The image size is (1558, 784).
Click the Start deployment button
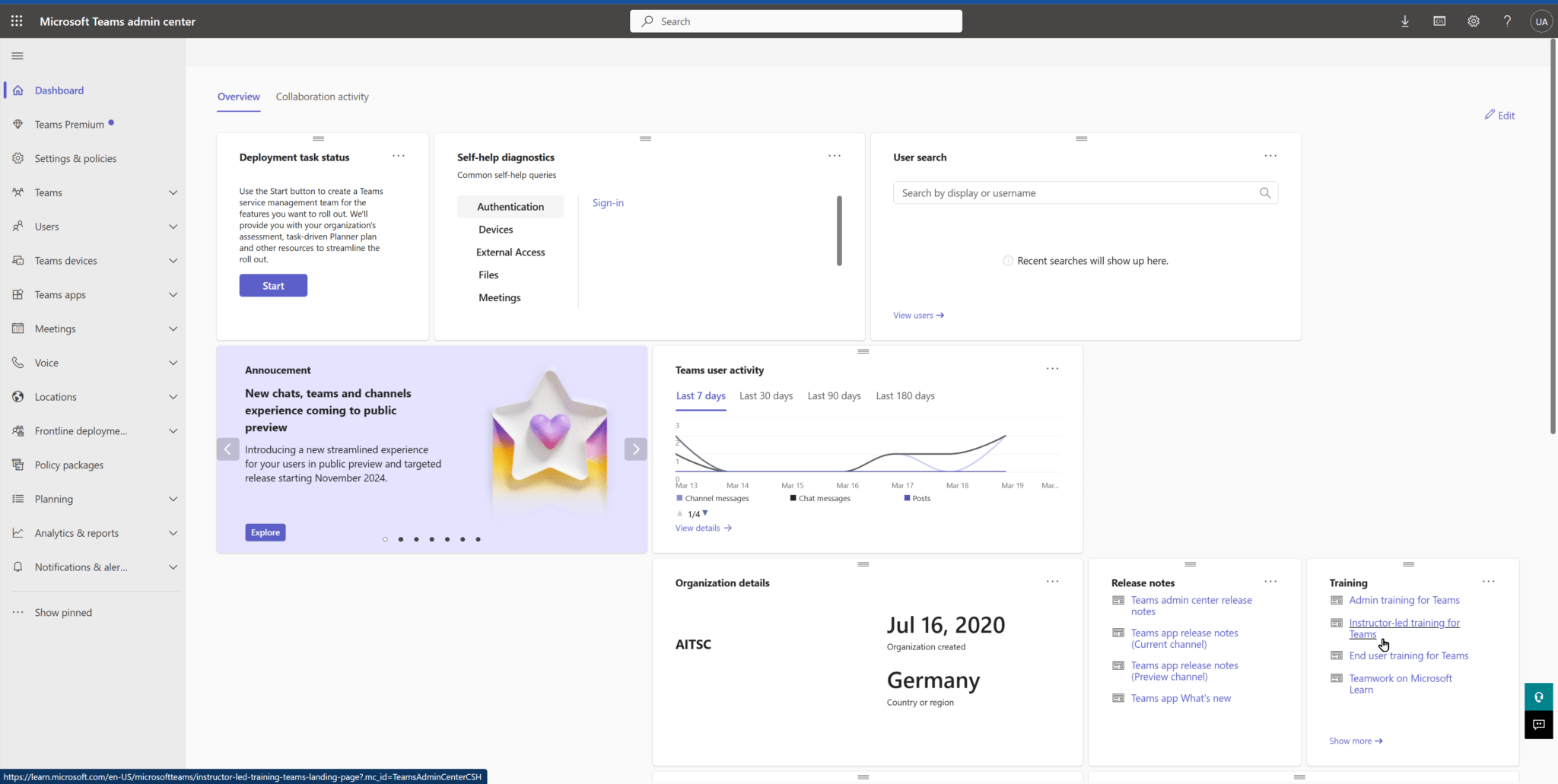coord(273,286)
